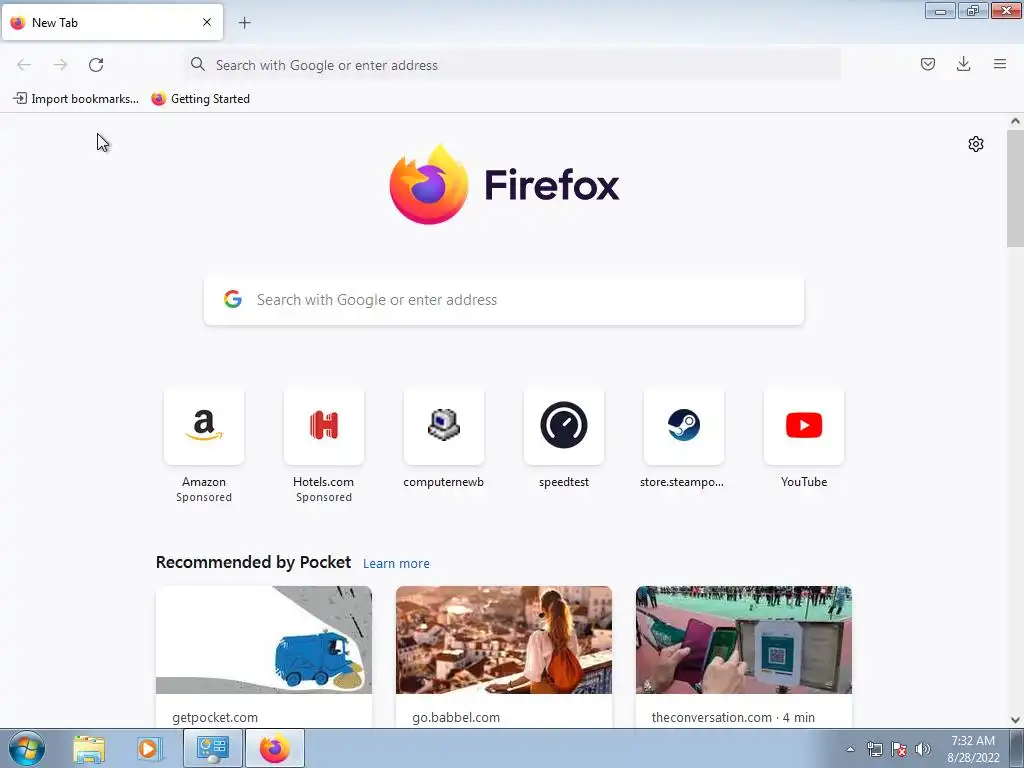Screen dimensions: 1024x768
Task: Click the taskbar clock and date
Action: click(x=973, y=749)
